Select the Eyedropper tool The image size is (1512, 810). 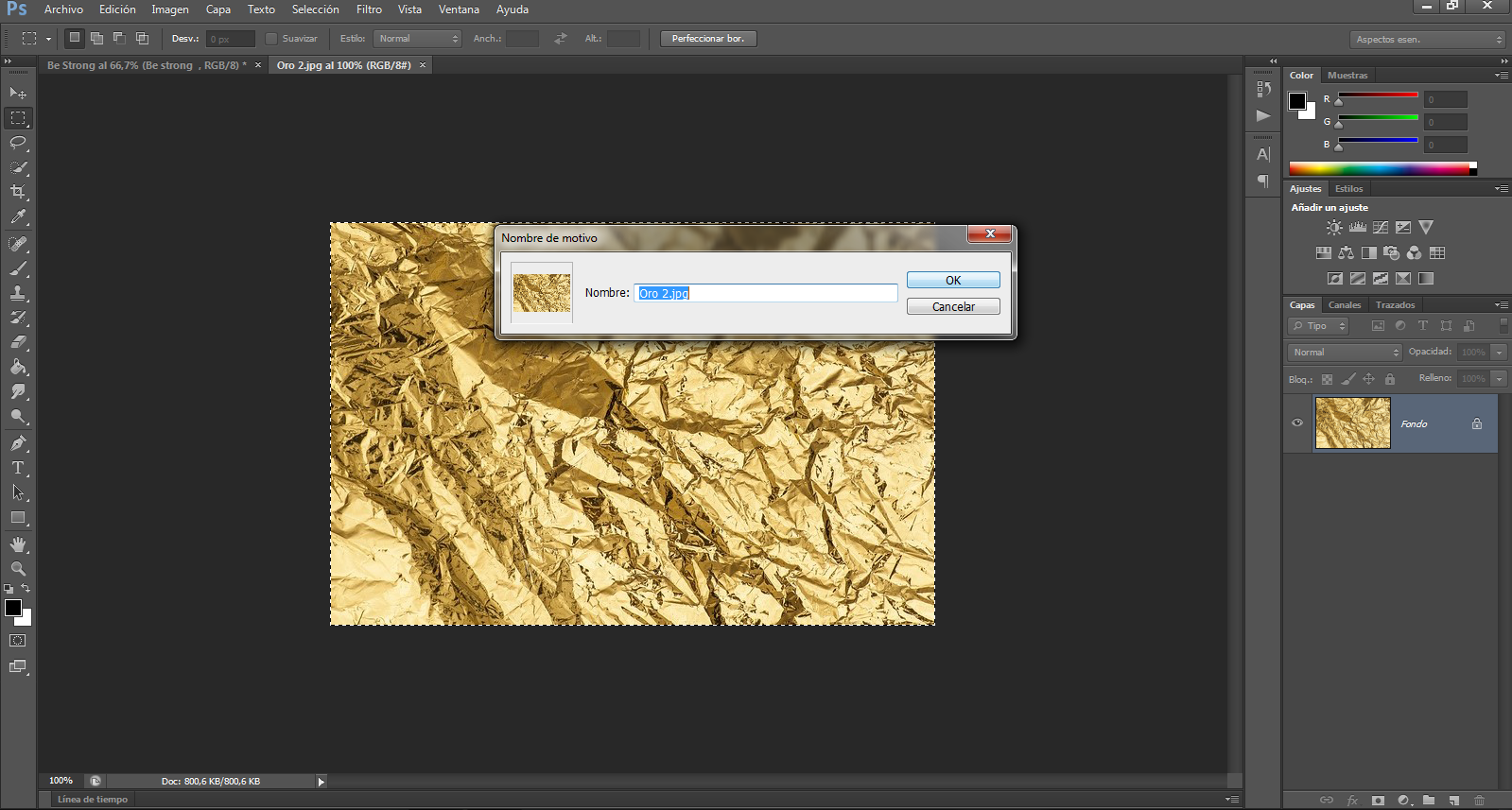(x=18, y=216)
